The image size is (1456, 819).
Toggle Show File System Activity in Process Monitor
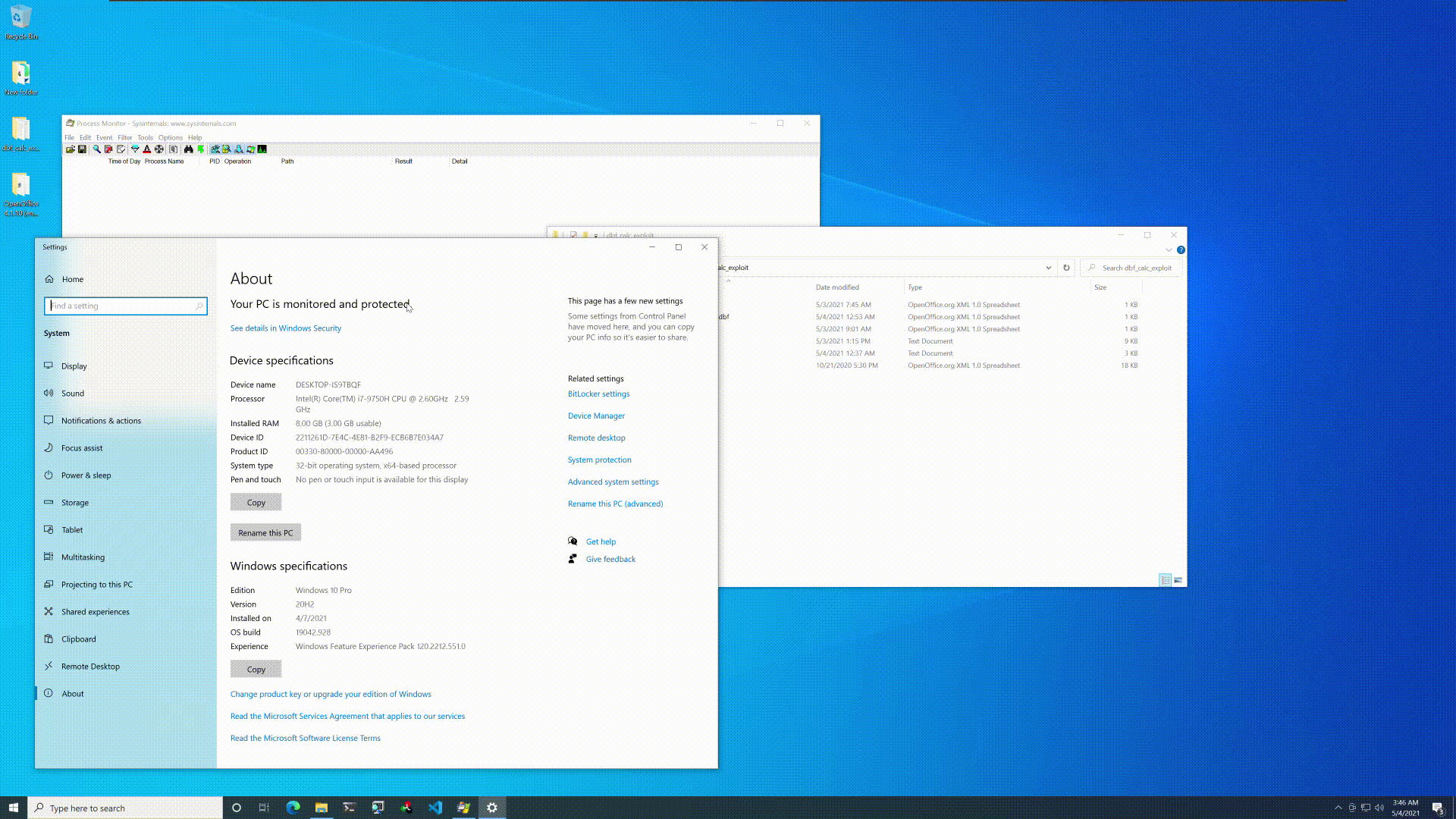click(x=227, y=149)
